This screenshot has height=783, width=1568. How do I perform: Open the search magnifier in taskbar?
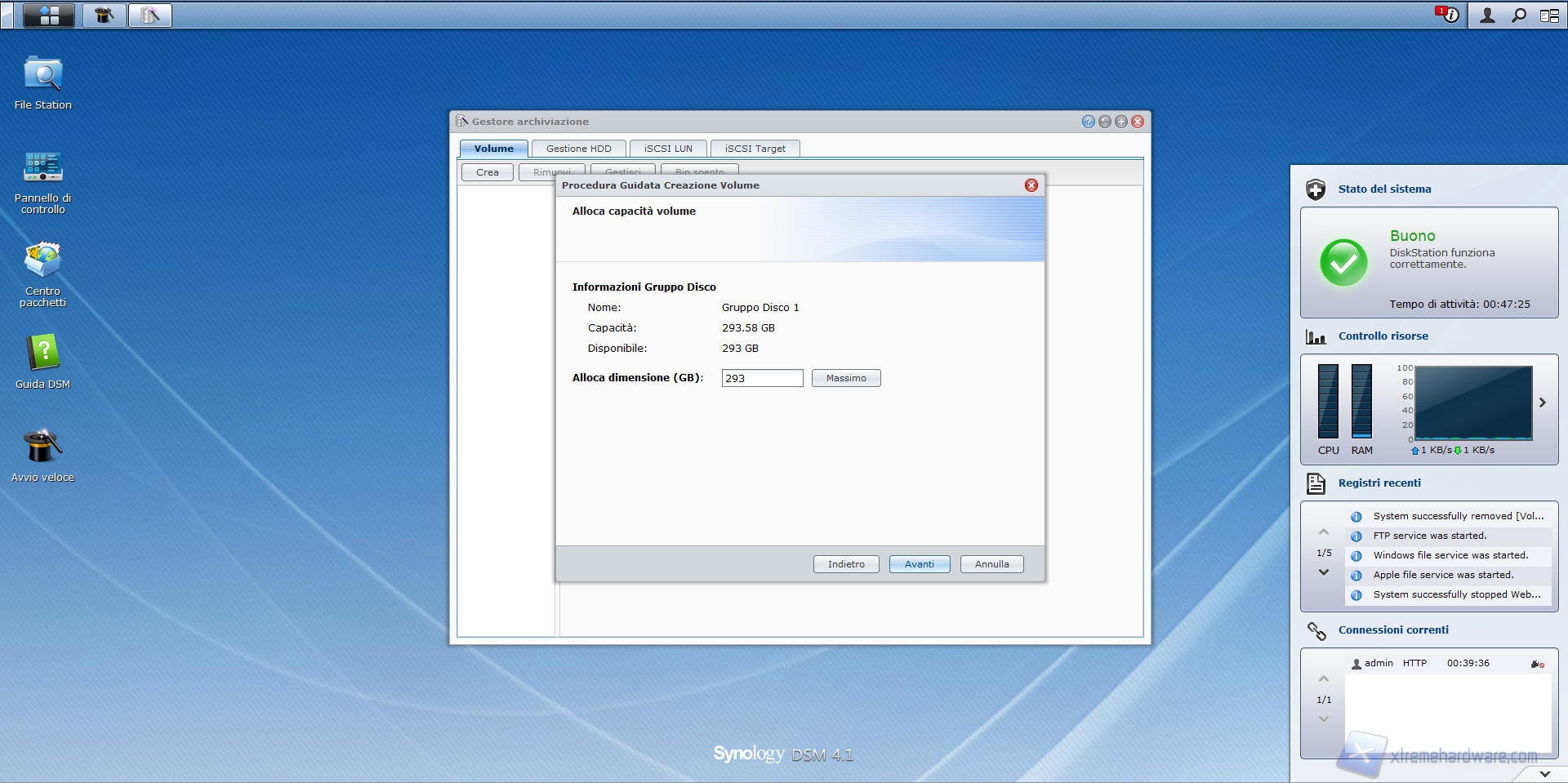coord(1518,16)
